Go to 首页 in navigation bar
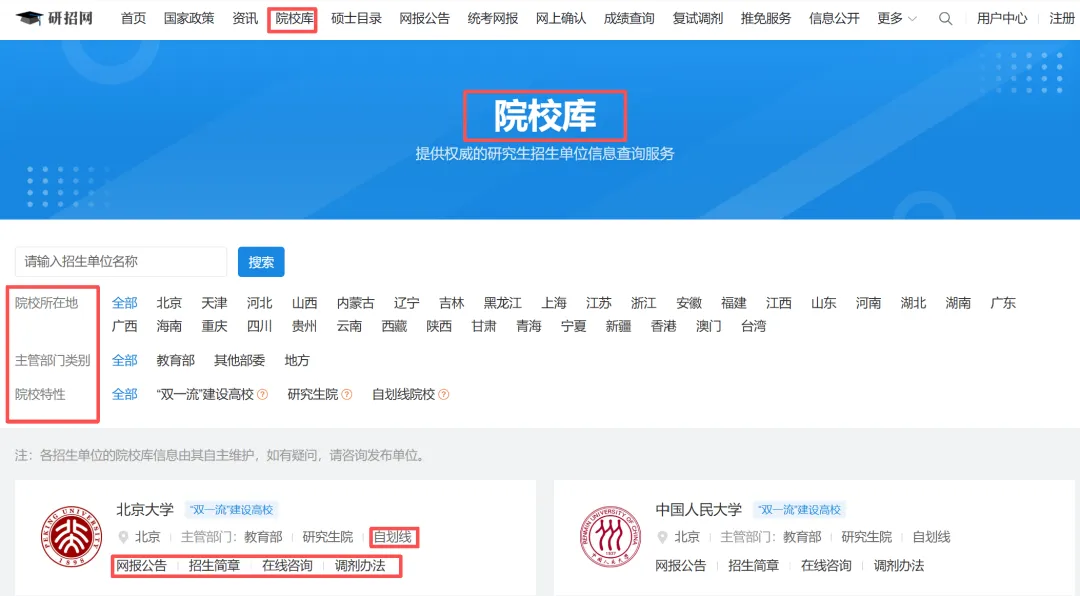Screen dimensions: 1080x596 click(x=133, y=19)
